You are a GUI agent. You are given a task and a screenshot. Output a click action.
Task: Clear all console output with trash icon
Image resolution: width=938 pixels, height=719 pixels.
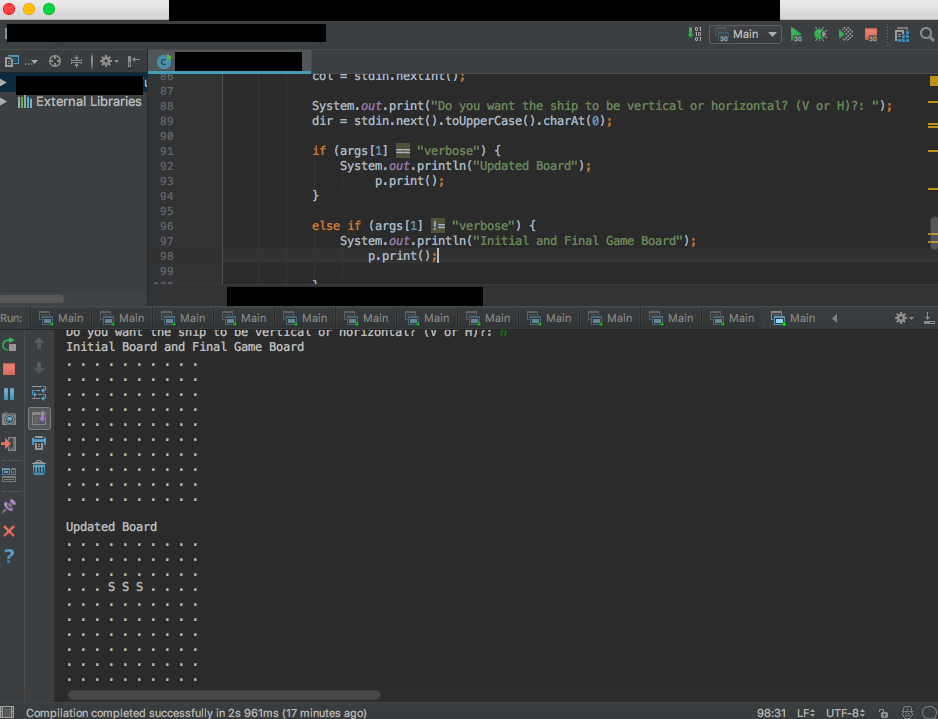coord(38,467)
